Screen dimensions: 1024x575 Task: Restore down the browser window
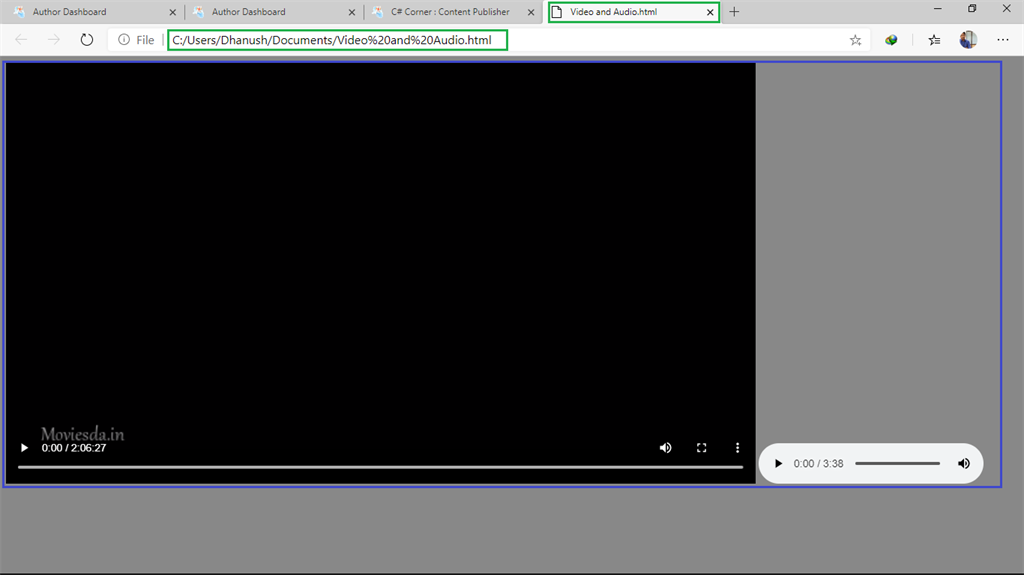click(x=972, y=8)
